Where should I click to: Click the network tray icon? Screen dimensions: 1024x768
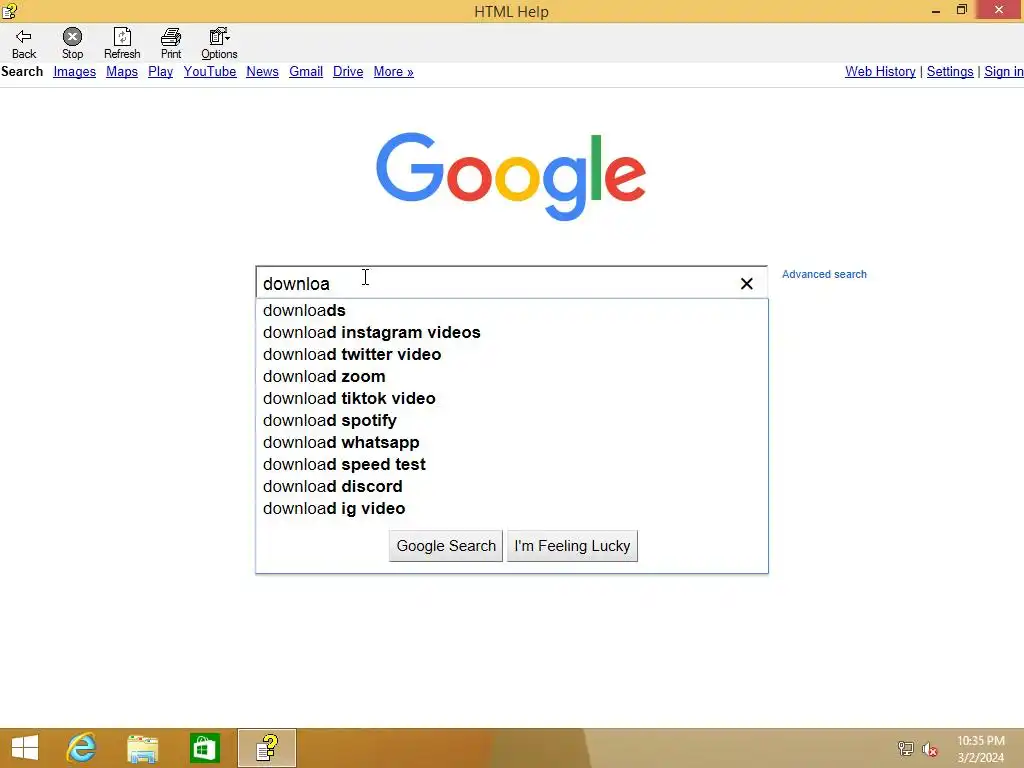[x=906, y=748]
